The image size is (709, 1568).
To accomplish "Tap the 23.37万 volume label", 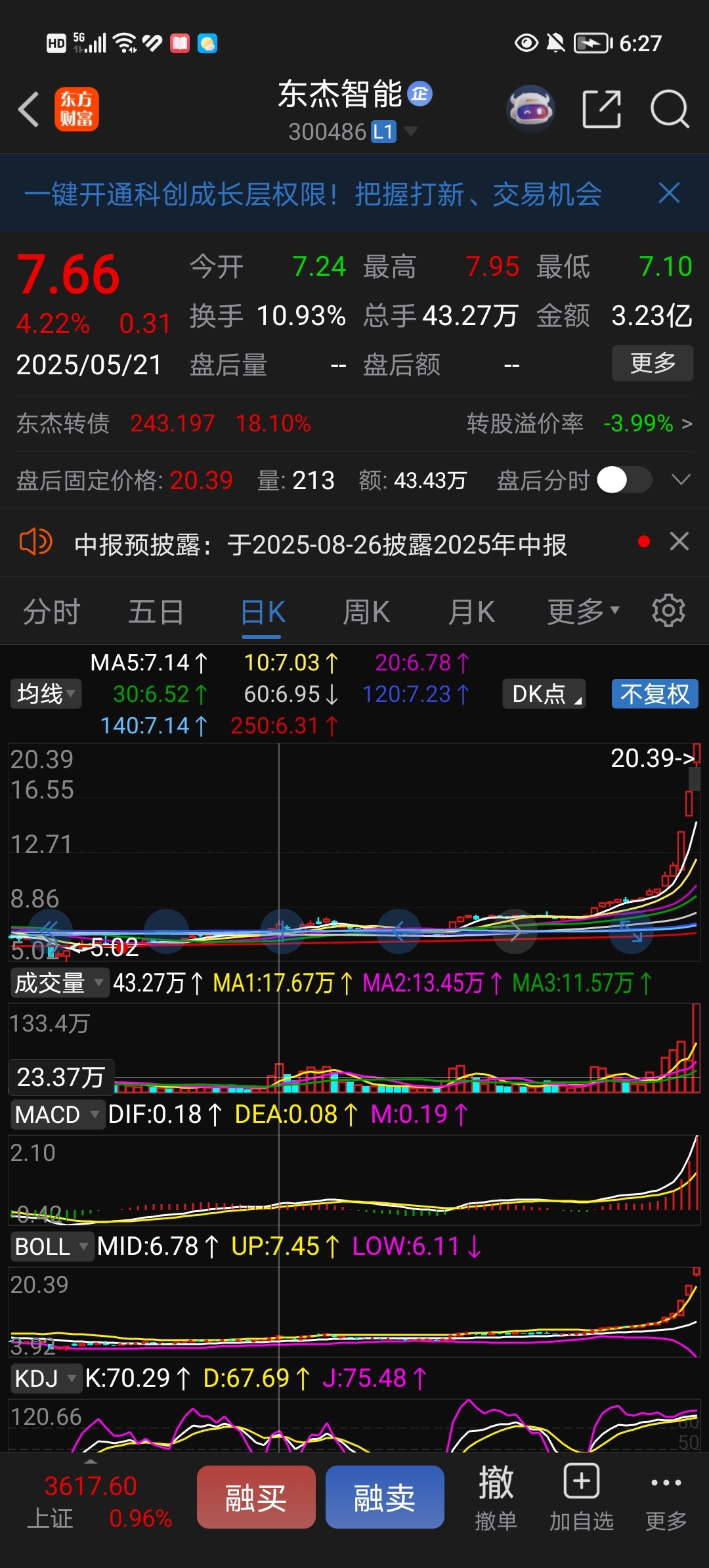I will click(x=61, y=1077).
